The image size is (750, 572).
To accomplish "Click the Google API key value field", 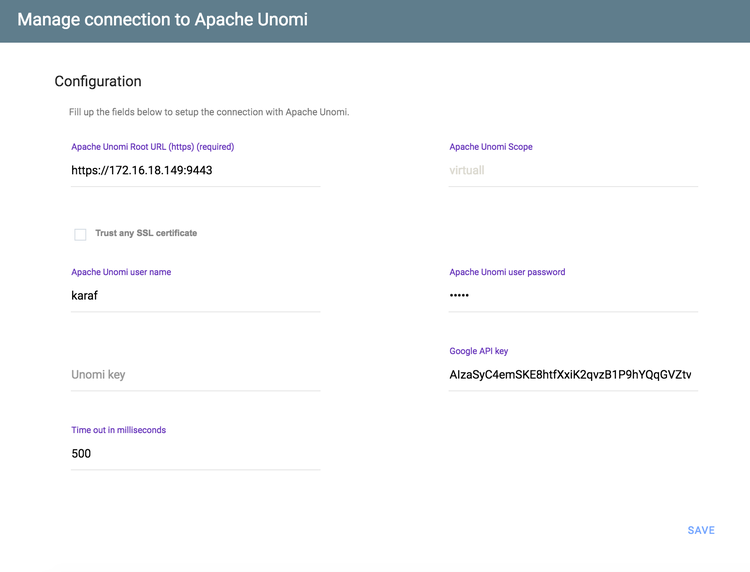I will (x=573, y=375).
